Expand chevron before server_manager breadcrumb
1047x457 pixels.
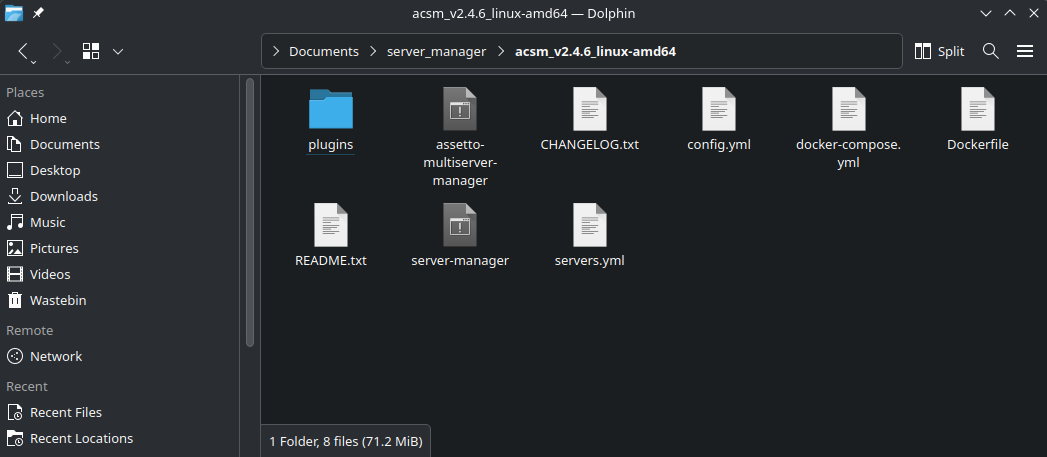click(x=373, y=51)
